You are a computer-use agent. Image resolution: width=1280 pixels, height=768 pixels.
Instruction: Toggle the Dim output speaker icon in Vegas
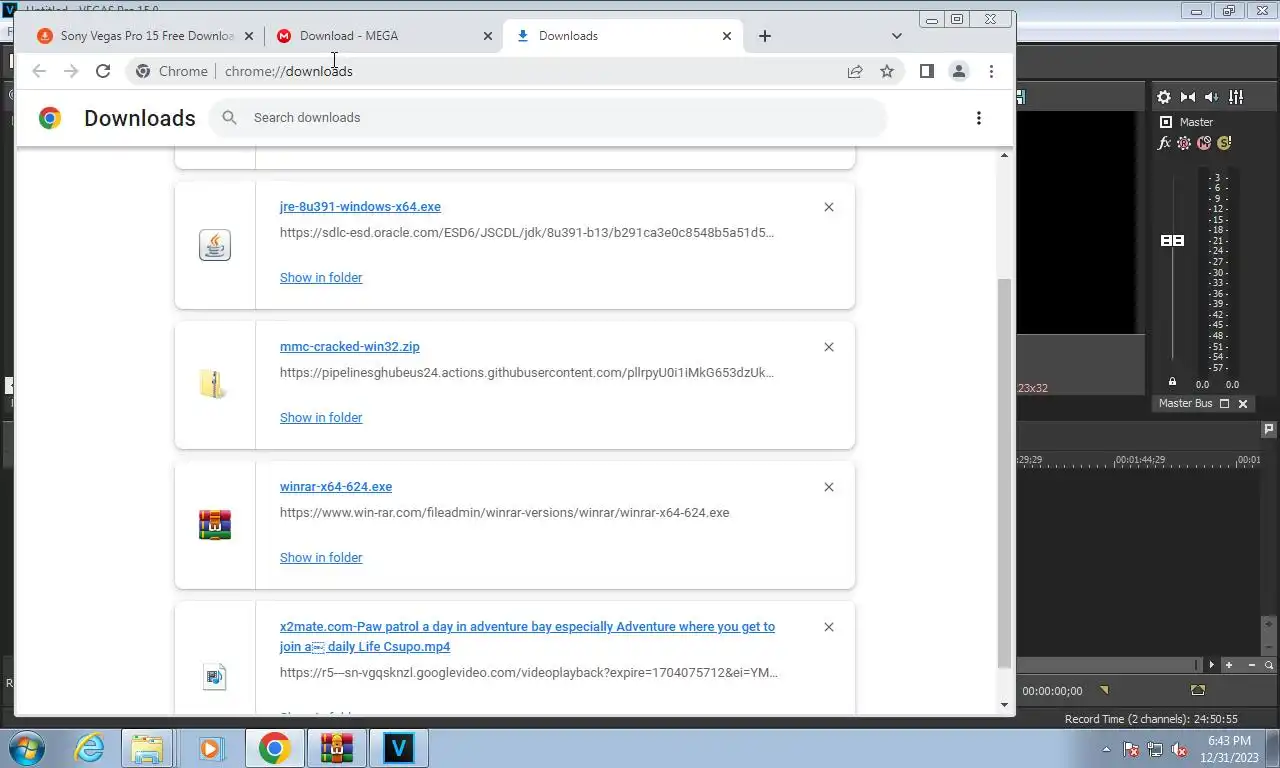click(x=1212, y=97)
